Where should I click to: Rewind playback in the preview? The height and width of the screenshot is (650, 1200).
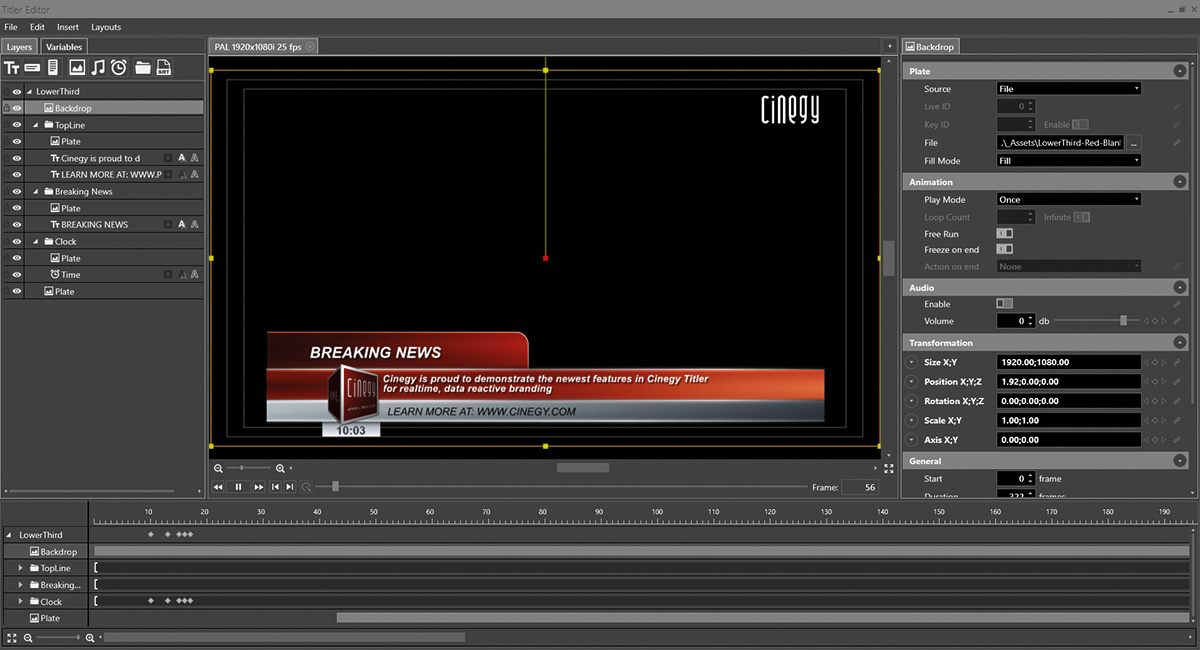[218, 487]
